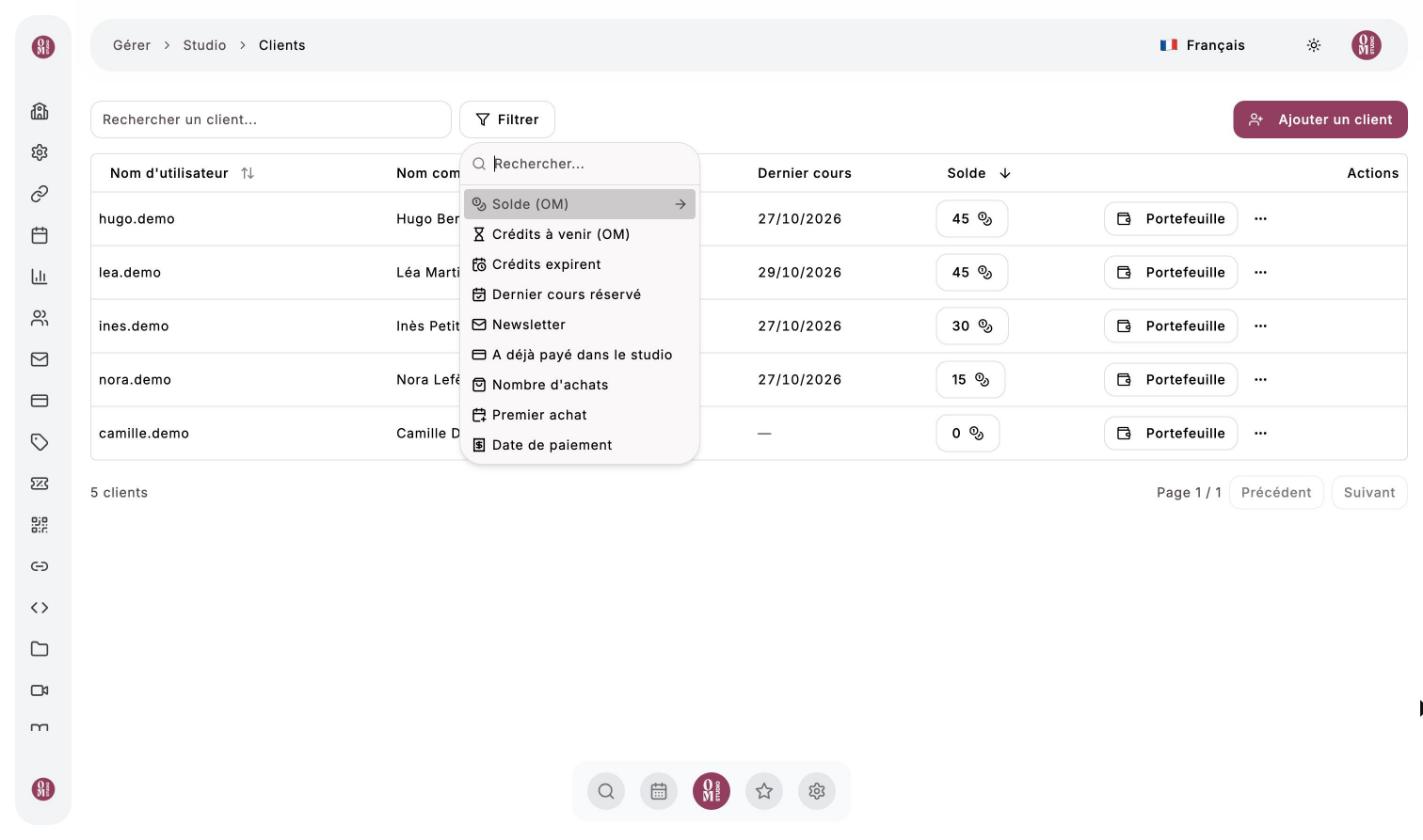Open the Portefeuille for lea.demo
Screen dimensions: 1423x840
(x=1171, y=272)
